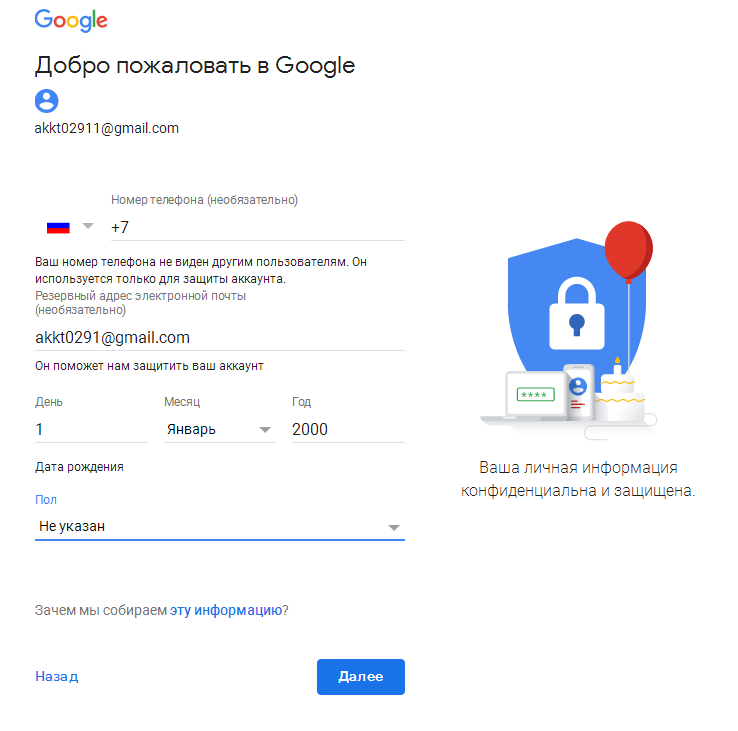
Task: Click the blue account avatar icon
Action: (x=47, y=101)
